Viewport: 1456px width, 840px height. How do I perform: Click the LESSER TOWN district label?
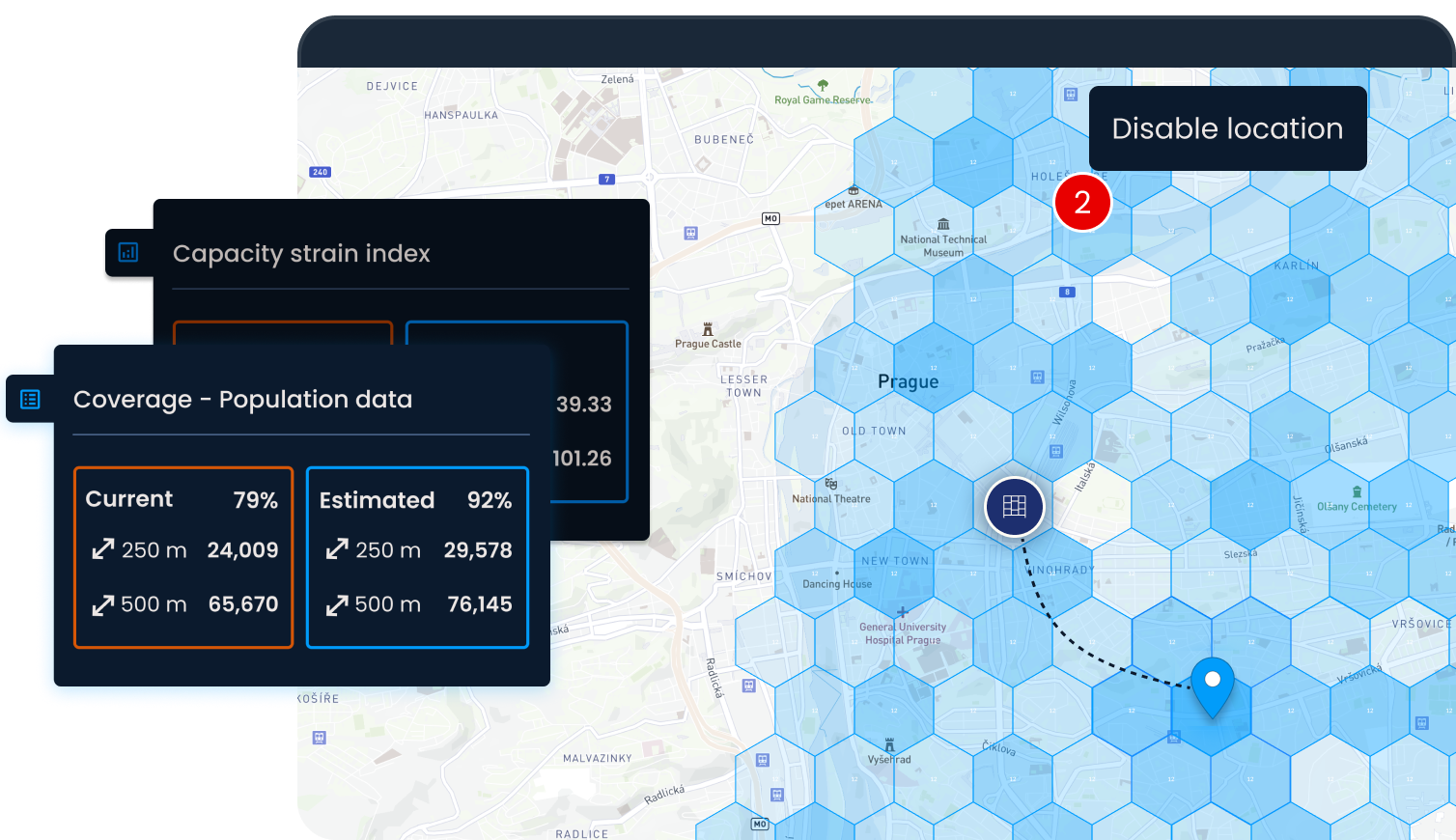click(743, 386)
